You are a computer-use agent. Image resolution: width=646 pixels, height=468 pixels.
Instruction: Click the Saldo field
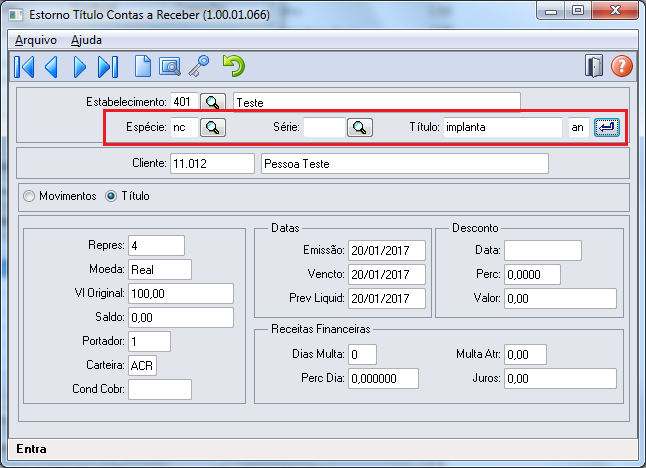coord(181,317)
